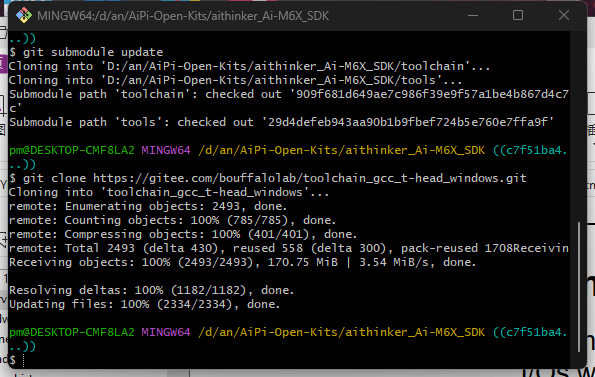Click "Submodule path 'tools': checked out" line

282,122
